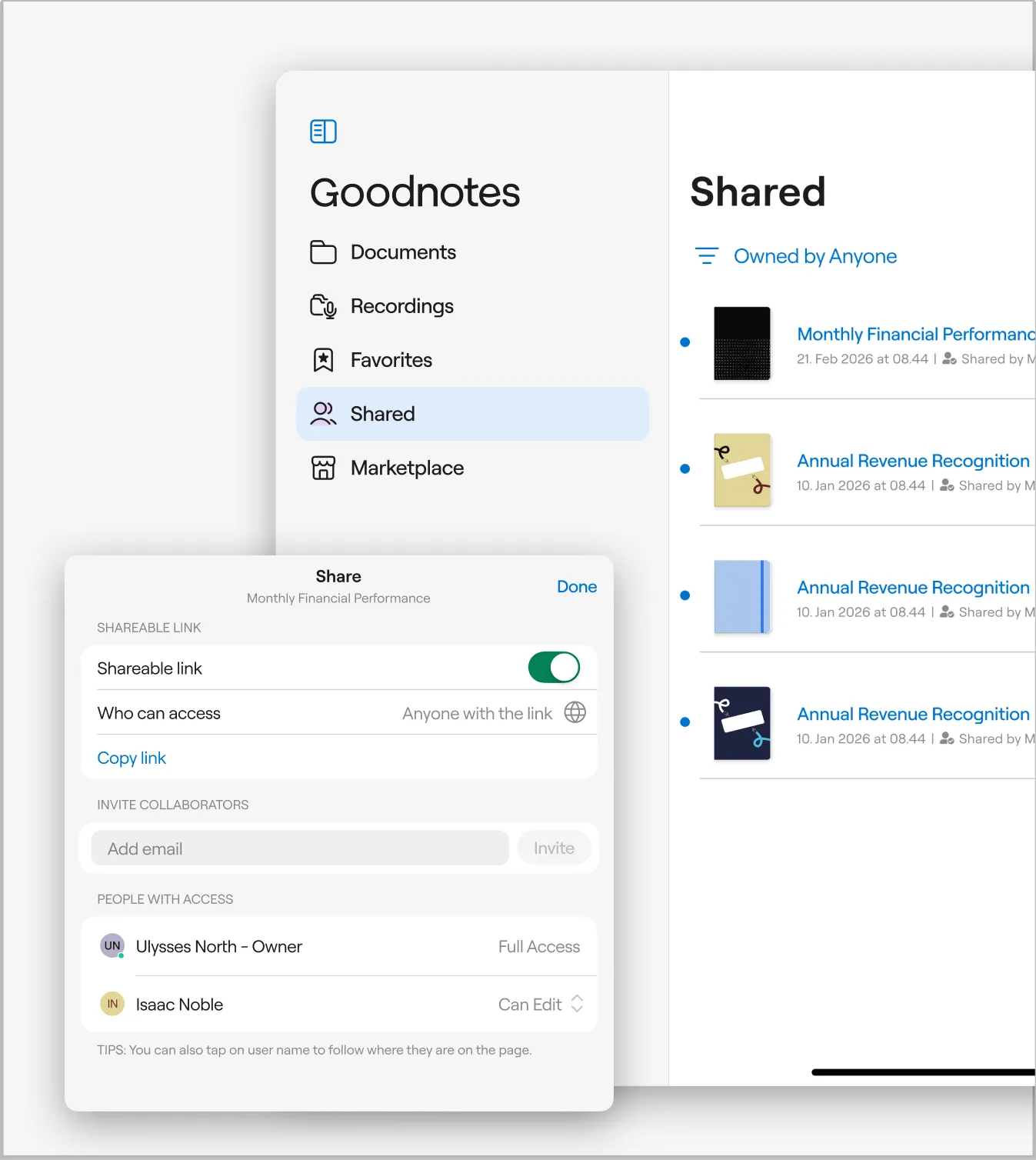Click the Shared people icon in sidebar
Screen dimensions: 1036x1160
point(323,414)
